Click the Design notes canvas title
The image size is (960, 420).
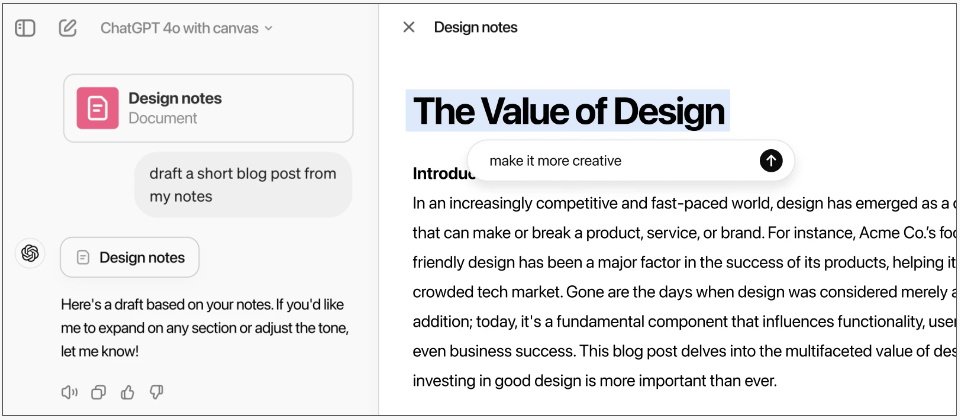[x=476, y=28]
